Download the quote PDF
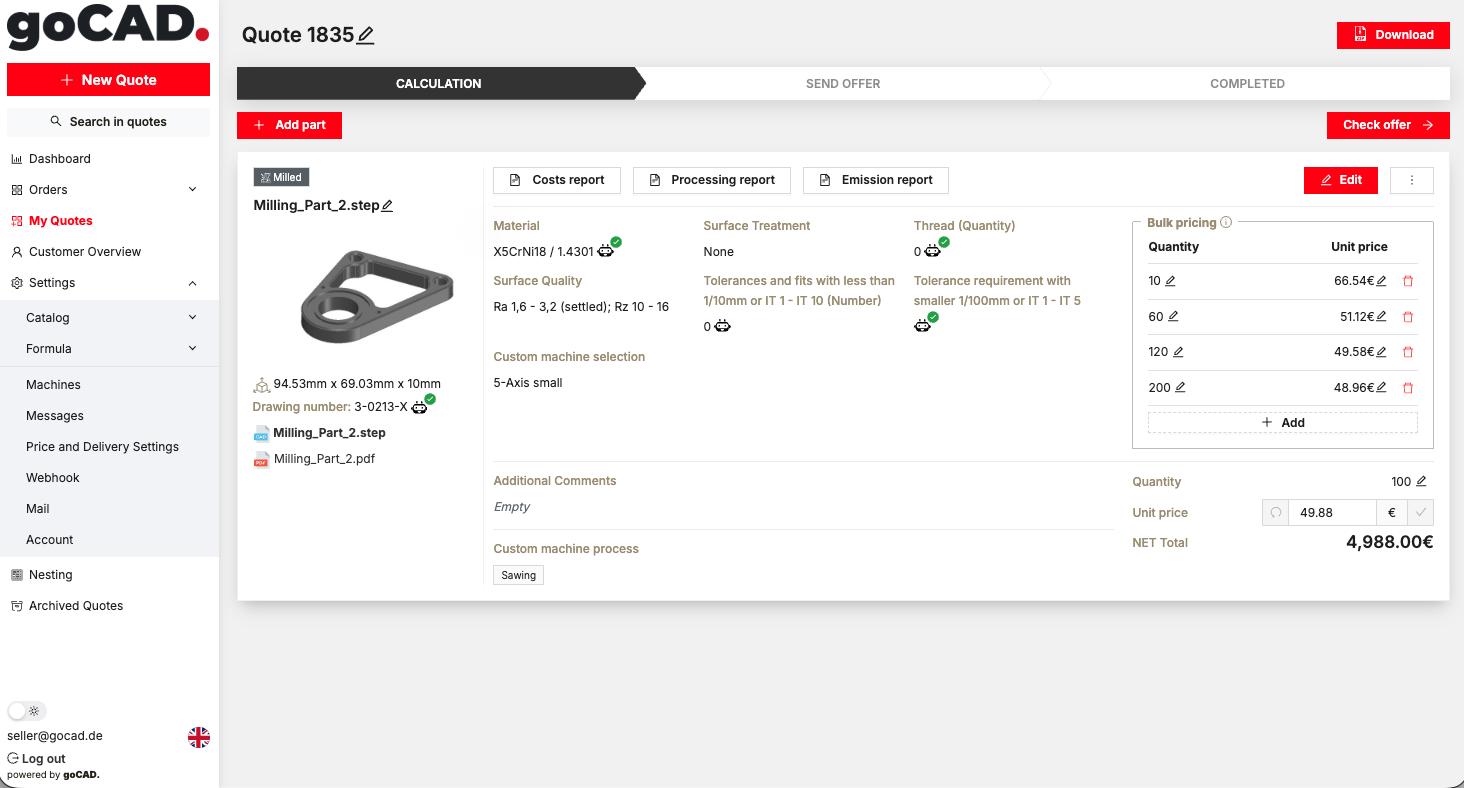 1393,35
